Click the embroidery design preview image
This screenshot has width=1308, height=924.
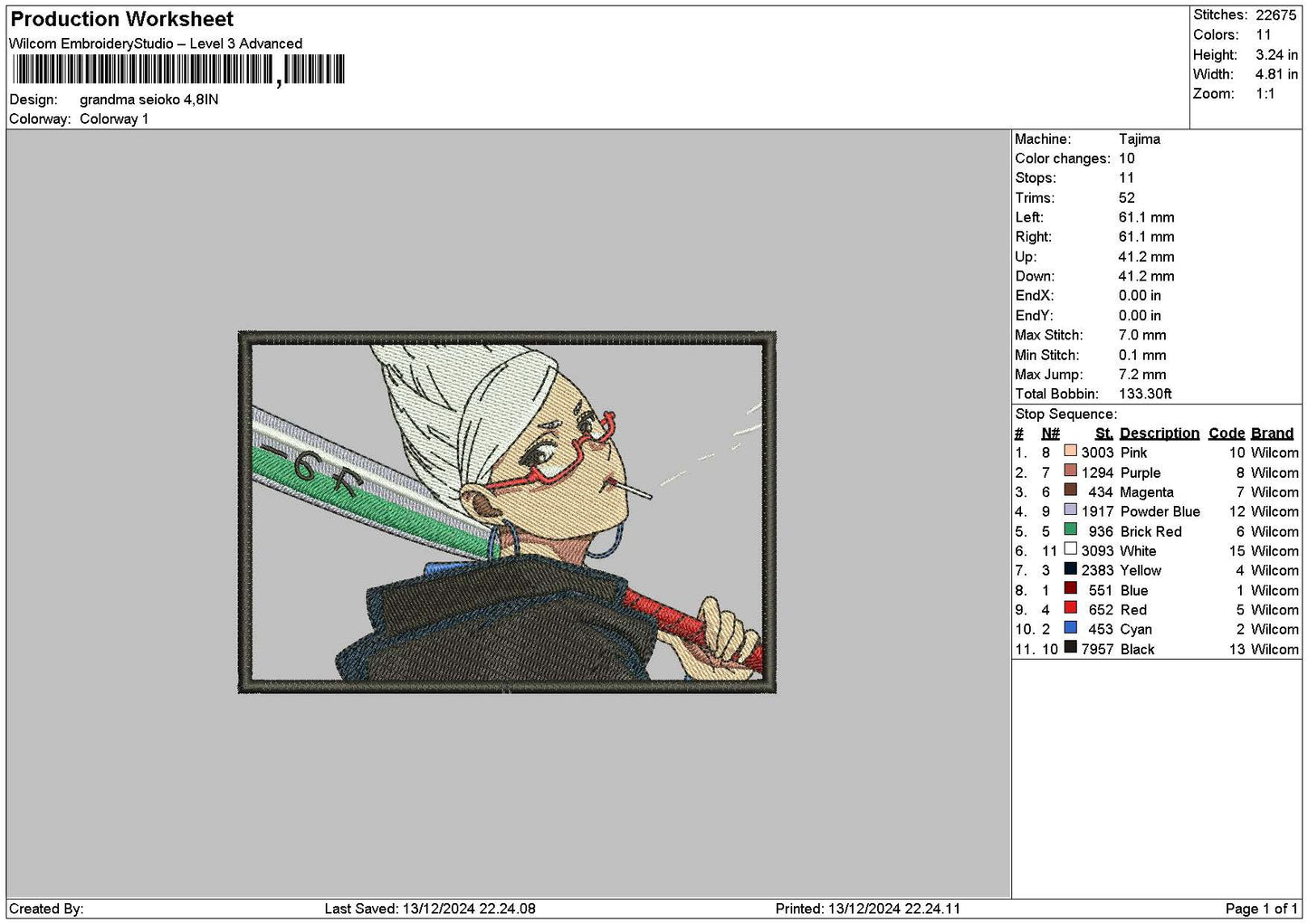pos(507,512)
